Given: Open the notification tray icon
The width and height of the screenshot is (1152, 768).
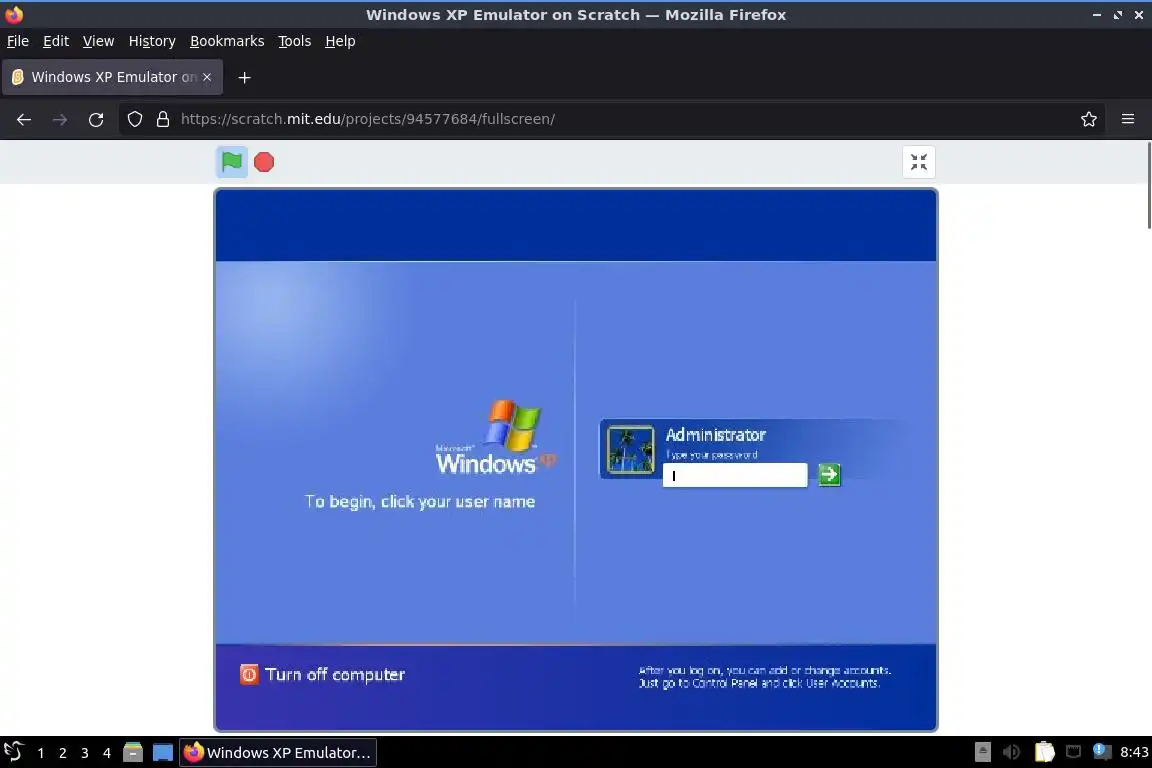Looking at the screenshot, I should (x=1101, y=751).
